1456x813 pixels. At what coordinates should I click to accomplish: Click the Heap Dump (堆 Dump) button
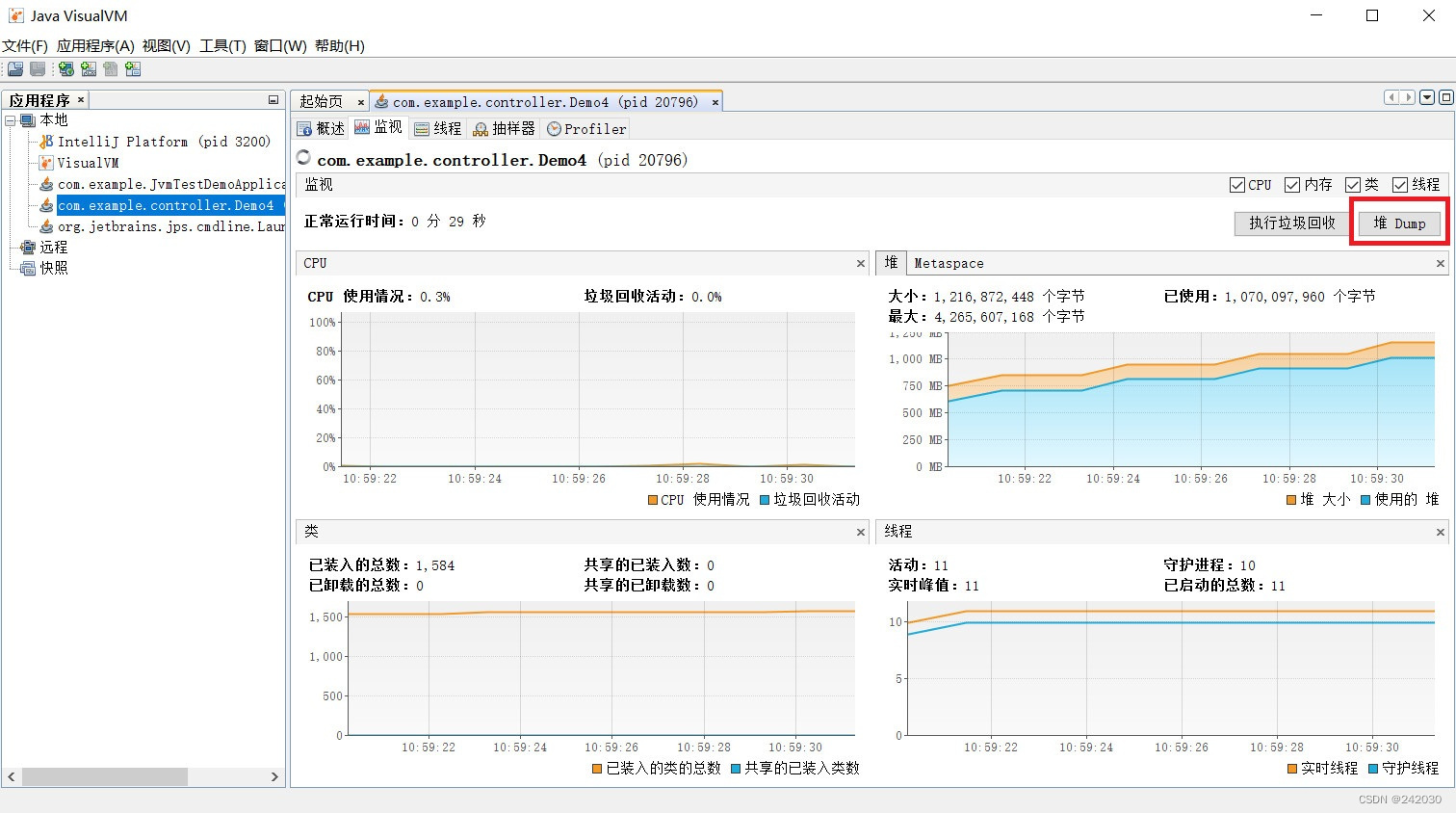coord(1399,223)
